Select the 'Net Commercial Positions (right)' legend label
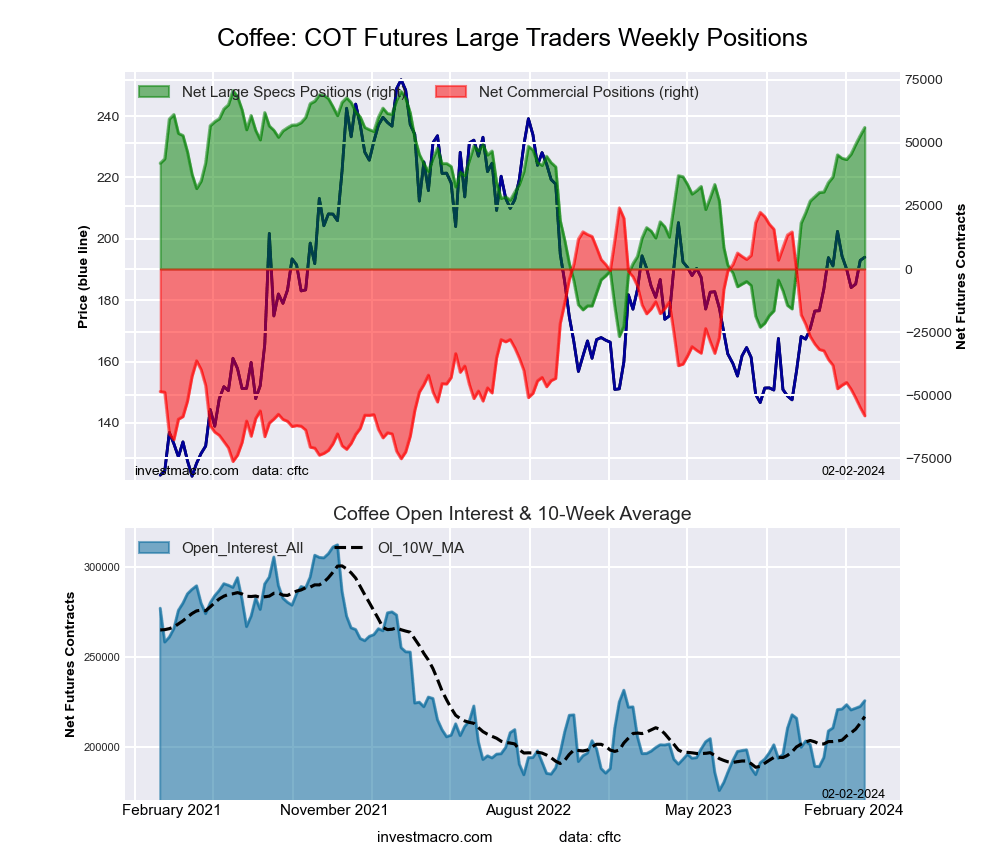 (588, 92)
